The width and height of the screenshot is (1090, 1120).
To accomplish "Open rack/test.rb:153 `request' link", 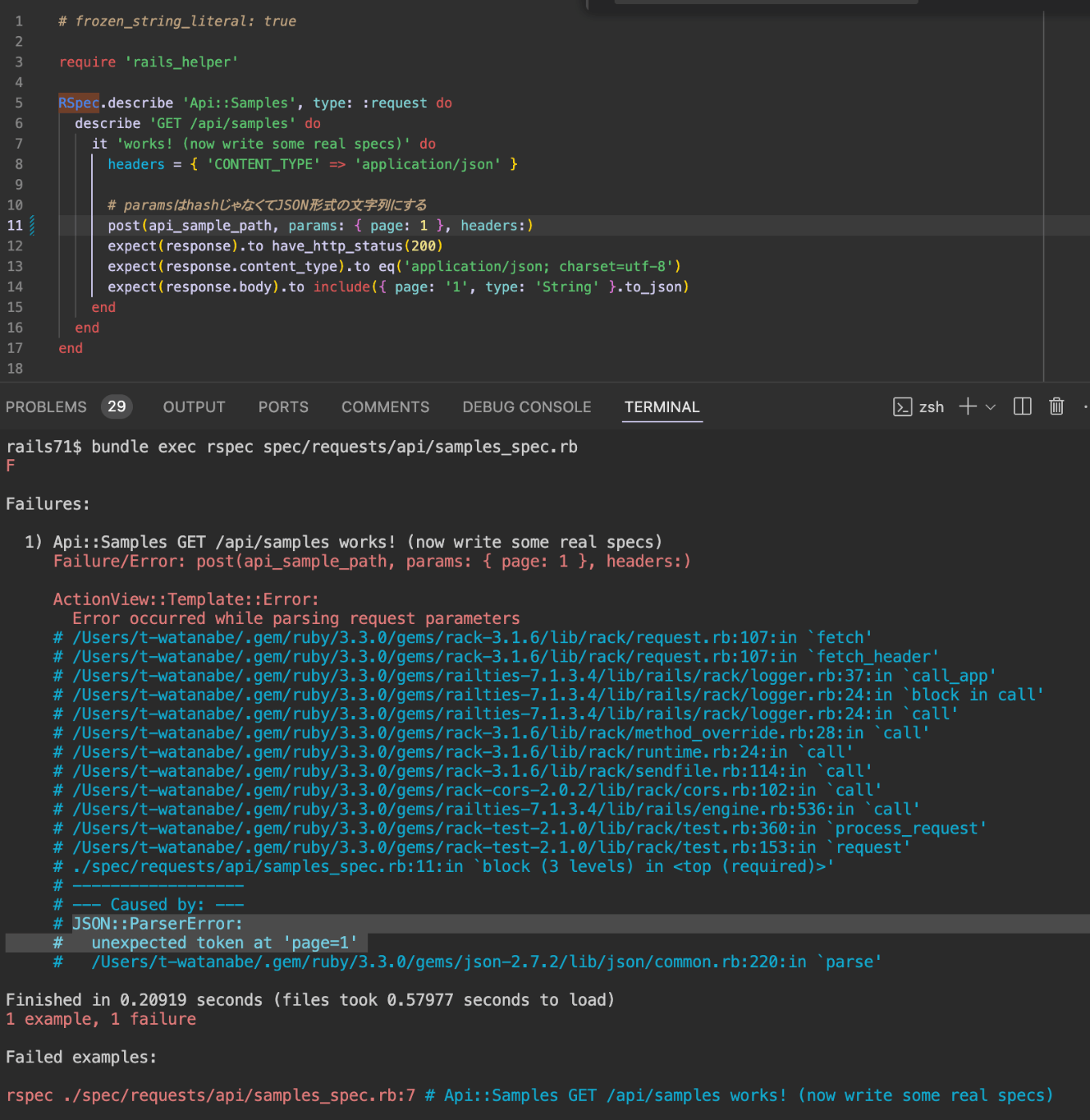I will (x=491, y=848).
